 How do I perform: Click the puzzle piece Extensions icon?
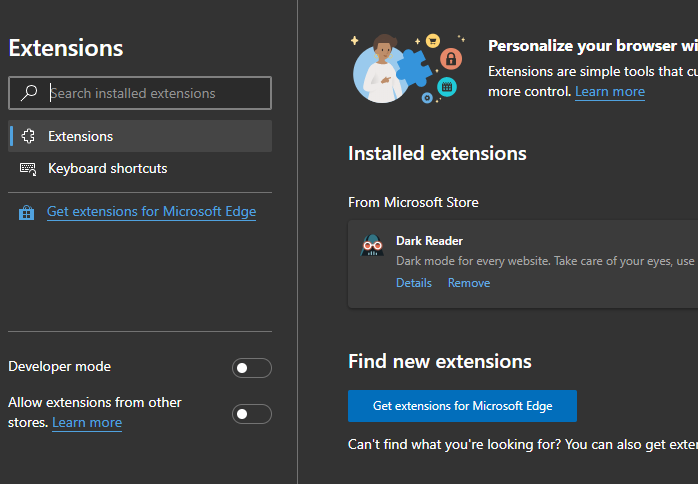tap(28, 136)
